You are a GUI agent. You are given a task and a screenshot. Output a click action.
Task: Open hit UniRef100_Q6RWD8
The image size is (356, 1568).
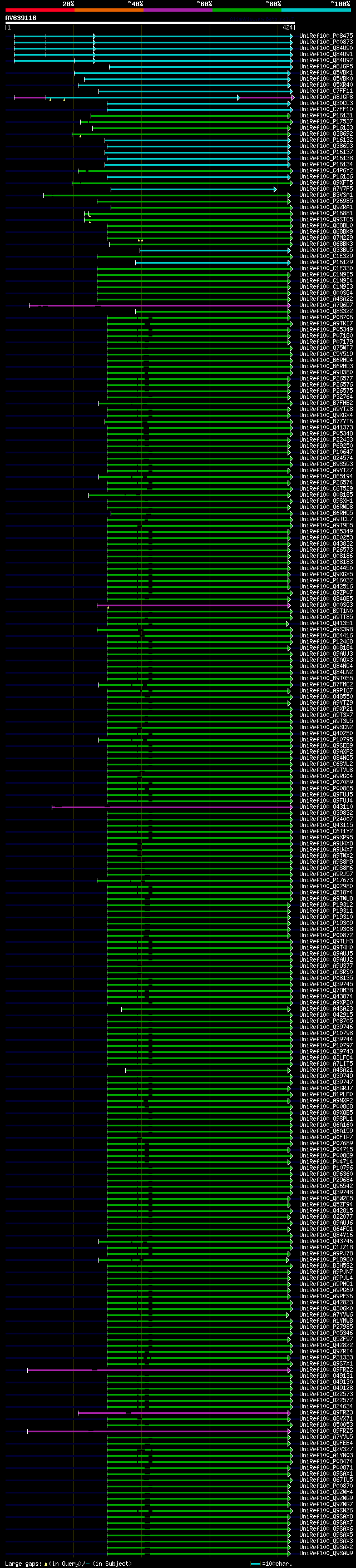[326, 507]
